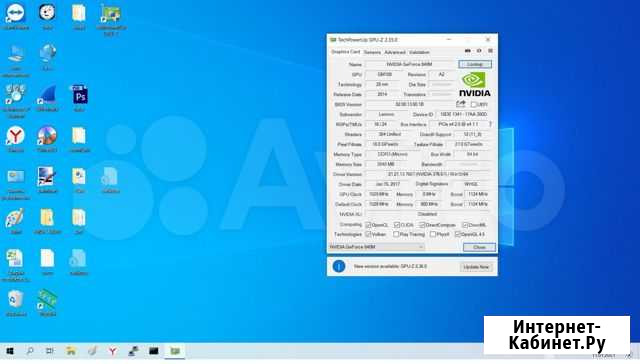Click the GPU-Z screenshot camera icon

pyautogui.click(x=467, y=51)
